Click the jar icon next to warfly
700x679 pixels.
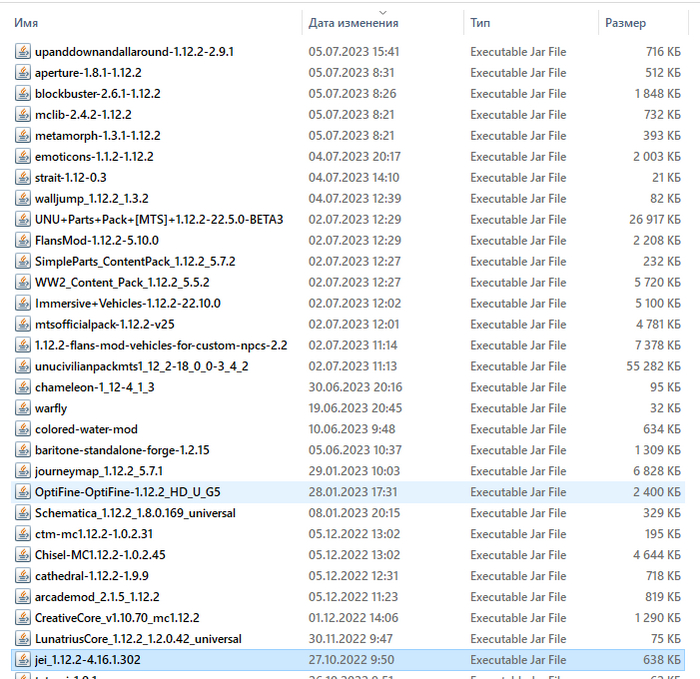pyautogui.click(x=23, y=408)
